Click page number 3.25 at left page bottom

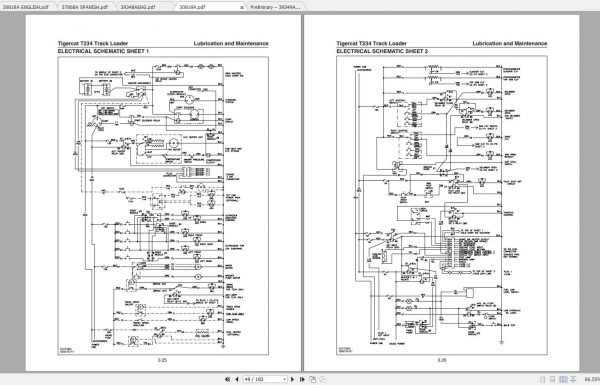[x=162, y=360]
